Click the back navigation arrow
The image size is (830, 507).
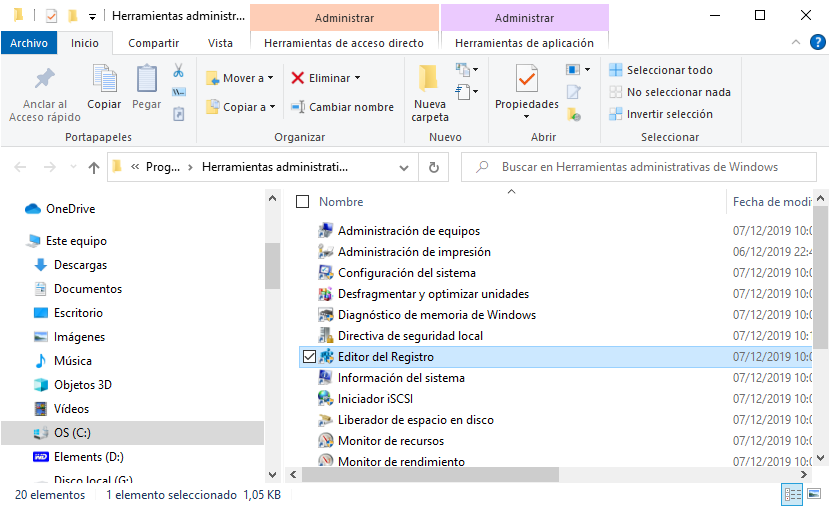point(20,167)
